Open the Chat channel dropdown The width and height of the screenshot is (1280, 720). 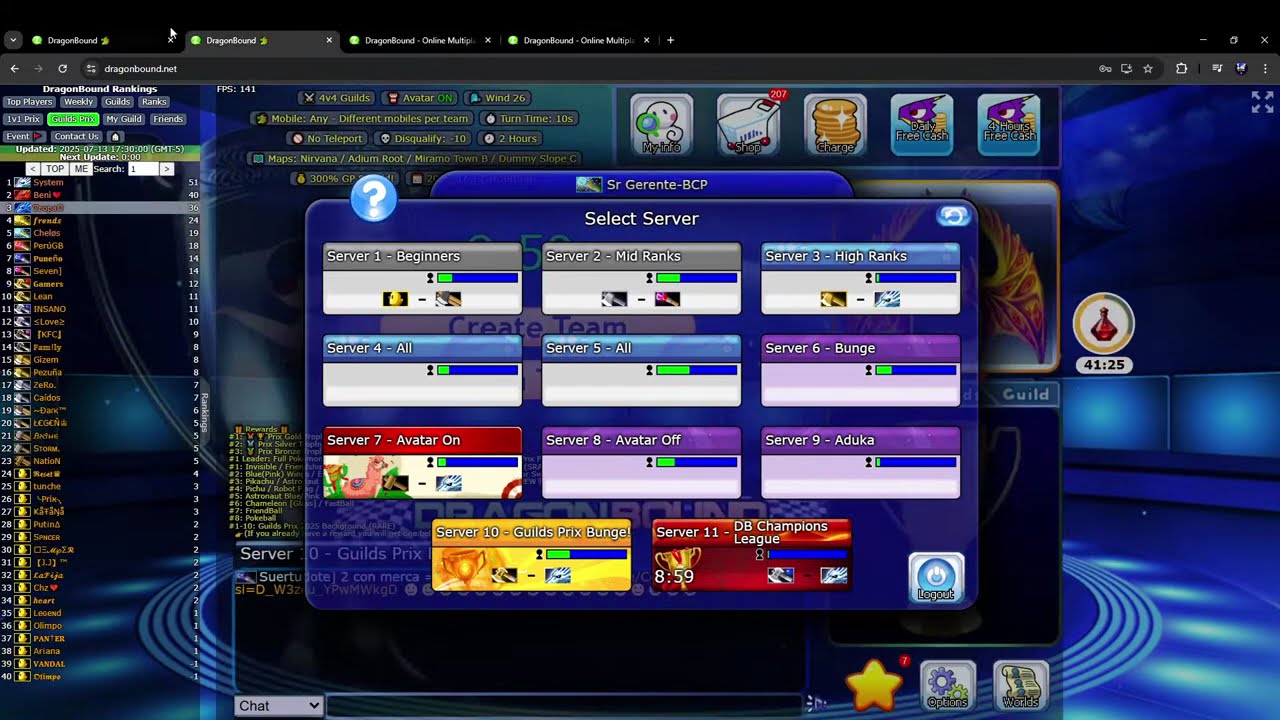279,706
